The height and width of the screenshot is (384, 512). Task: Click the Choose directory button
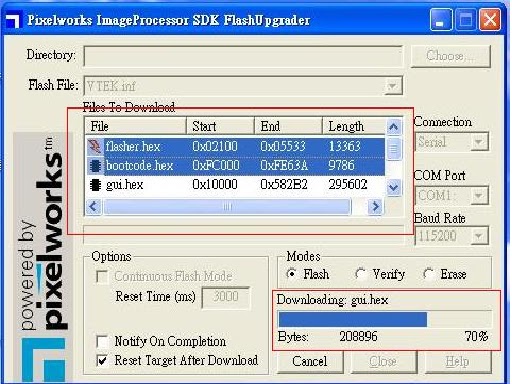point(451,56)
